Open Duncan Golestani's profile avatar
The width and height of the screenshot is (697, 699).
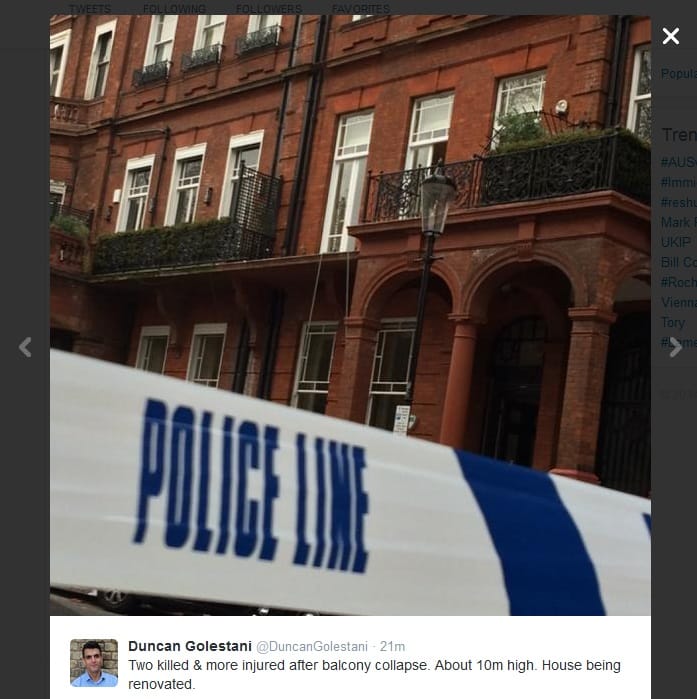point(94,663)
